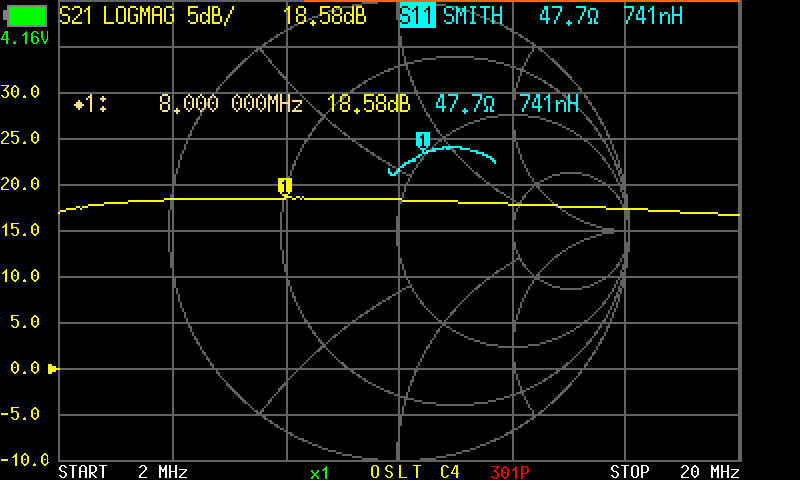This screenshot has width=800, height=480.
Task: Click the 5.0 Y-axis scale label
Action: coord(24,322)
